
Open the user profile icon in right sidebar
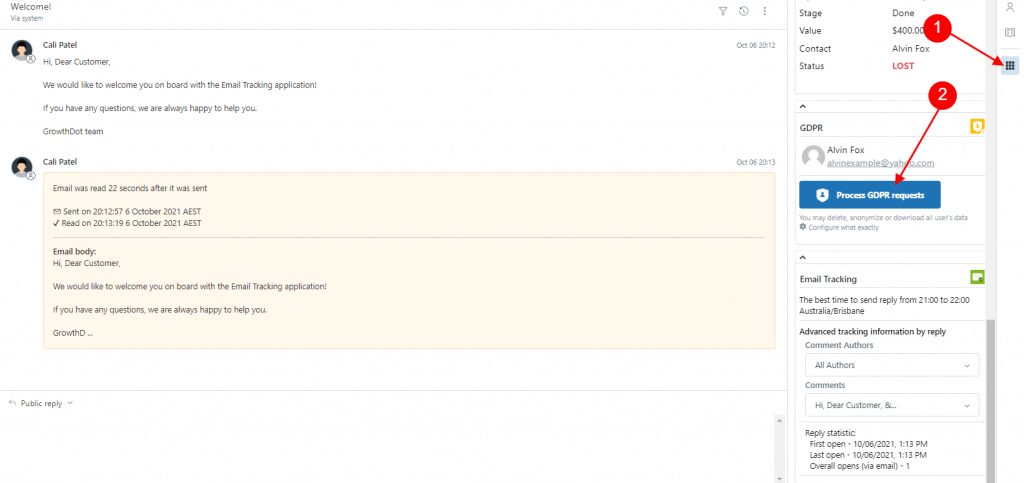click(1010, 7)
